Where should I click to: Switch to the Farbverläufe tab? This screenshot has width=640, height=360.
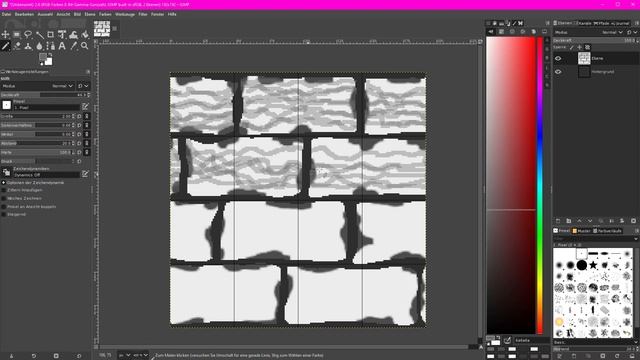tap(607, 231)
